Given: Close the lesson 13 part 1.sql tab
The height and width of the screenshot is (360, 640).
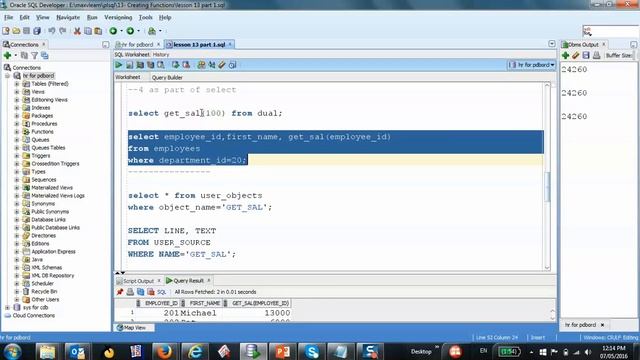Looking at the screenshot, I should pos(230,44).
